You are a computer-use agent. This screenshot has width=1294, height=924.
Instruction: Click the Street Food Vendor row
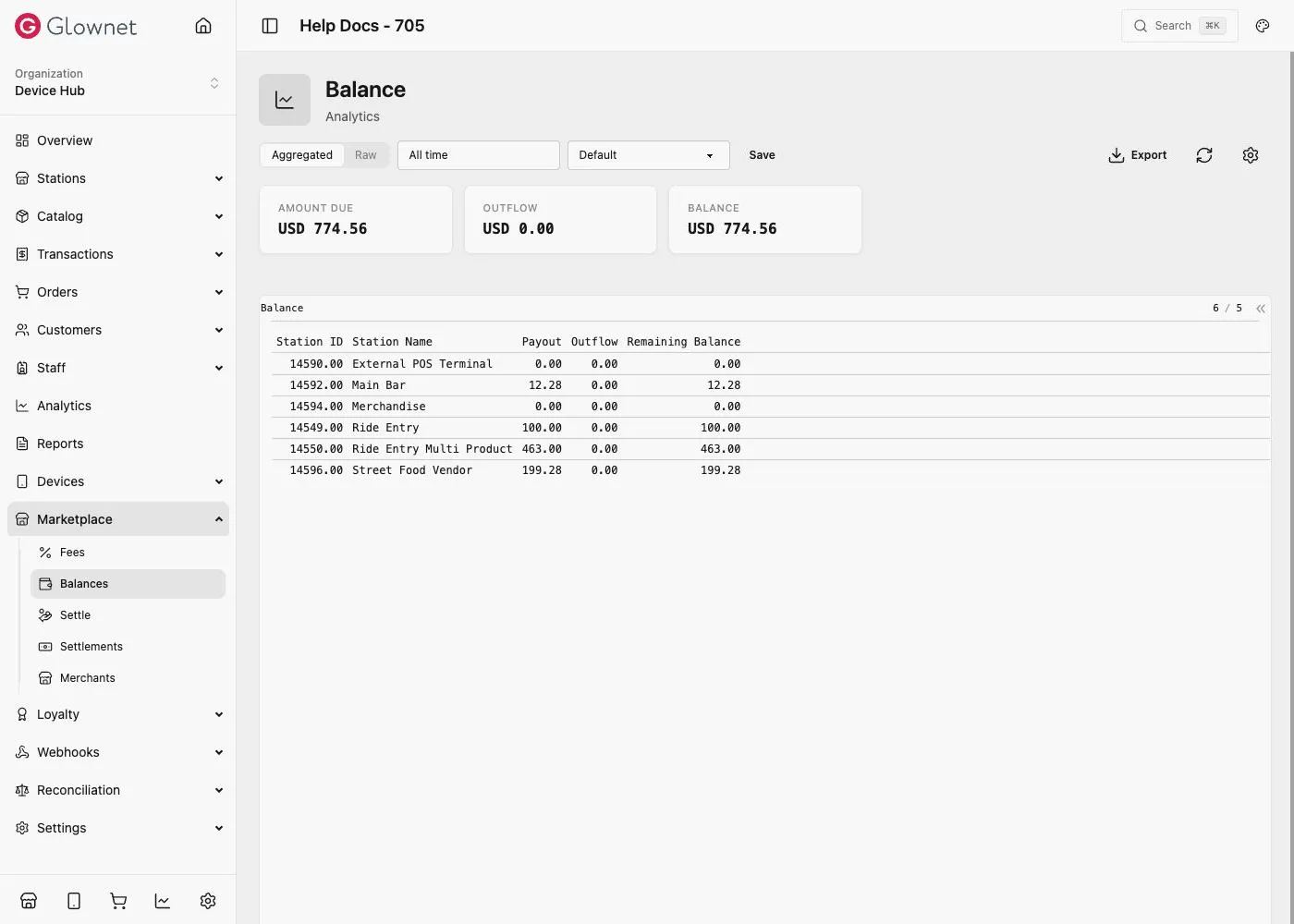click(771, 470)
